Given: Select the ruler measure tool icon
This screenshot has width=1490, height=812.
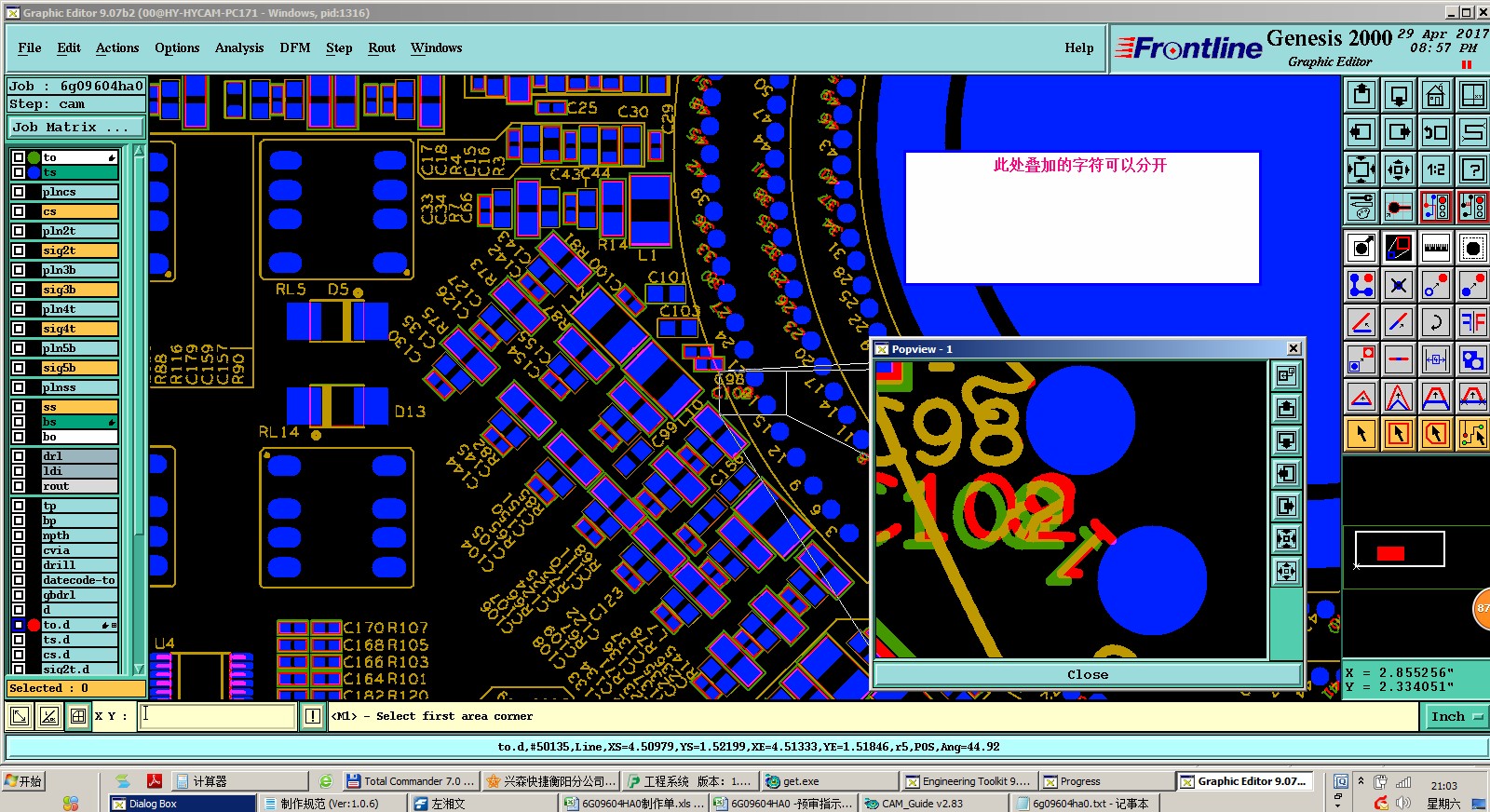Looking at the screenshot, I should 1436,248.
